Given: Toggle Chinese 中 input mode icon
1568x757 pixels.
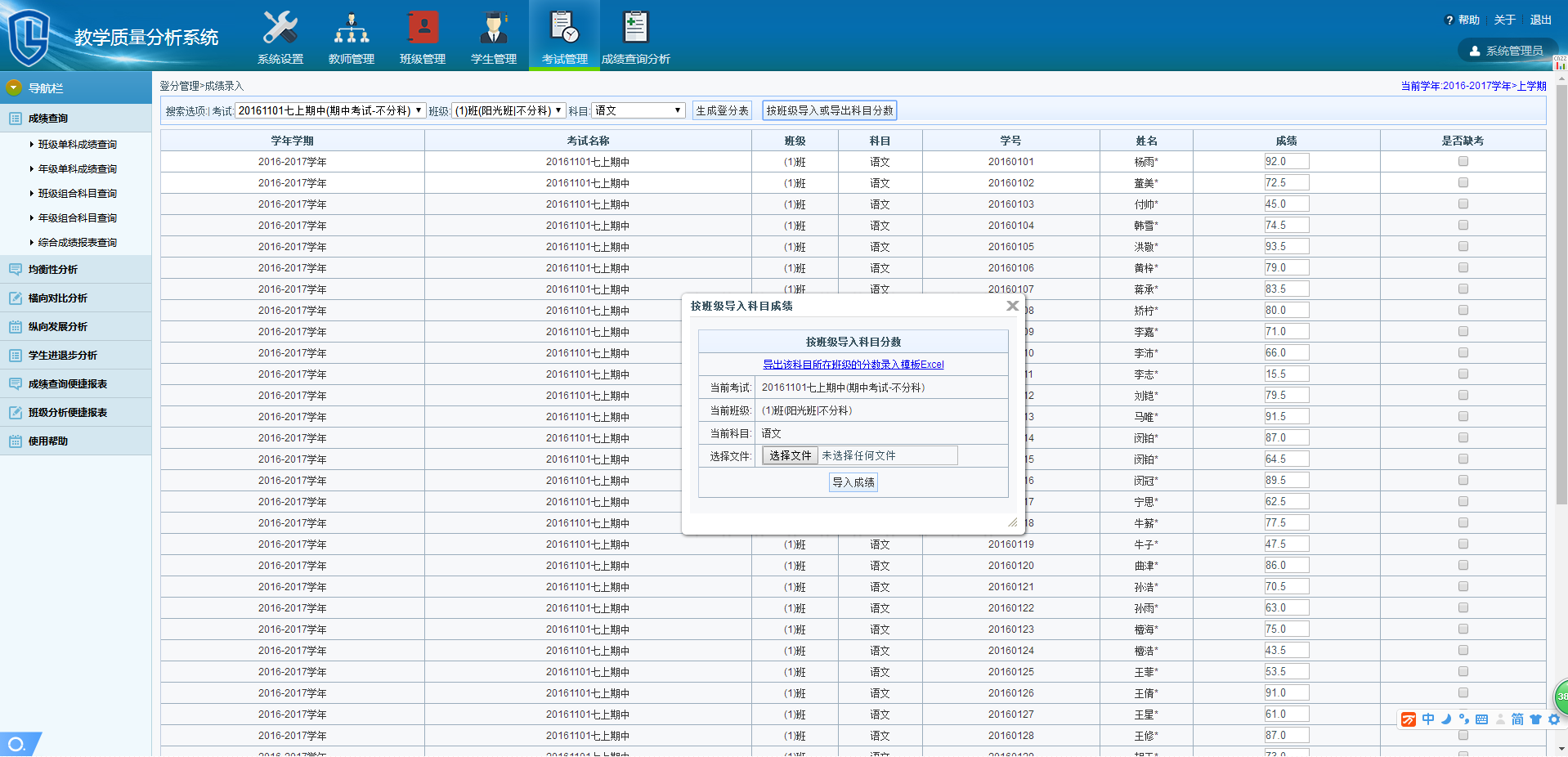Looking at the screenshot, I should coord(1428,719).
